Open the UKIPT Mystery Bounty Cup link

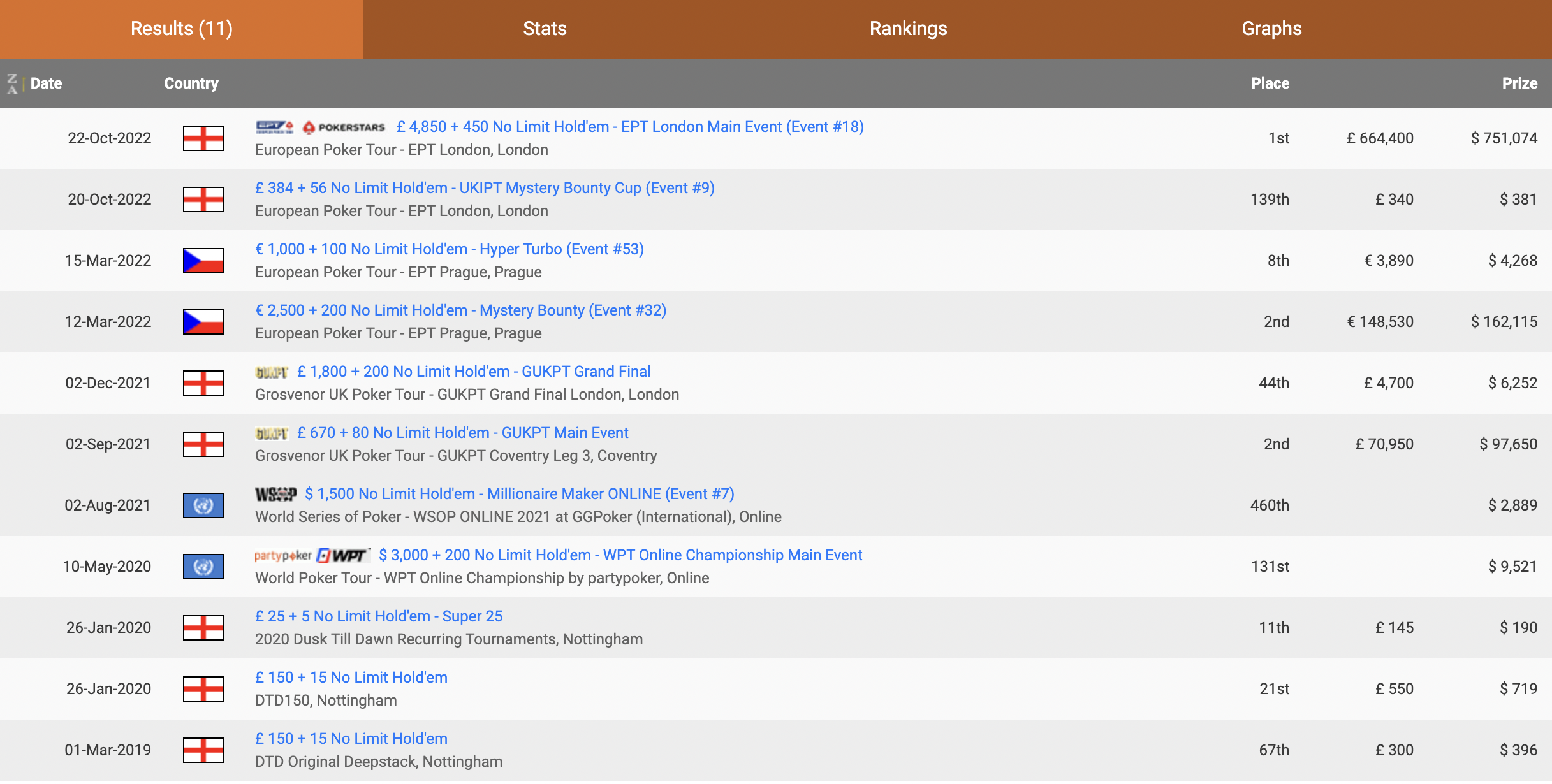(485, 188)
